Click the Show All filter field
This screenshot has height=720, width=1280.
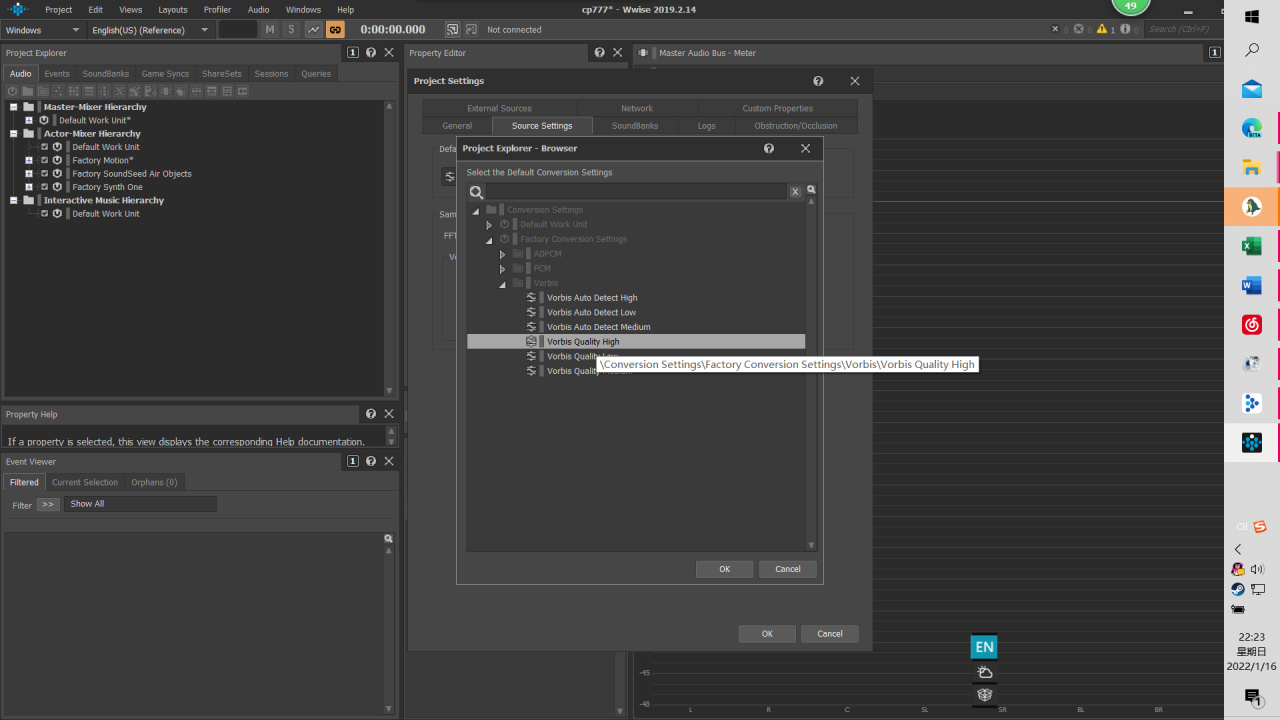(x=140, y=504)
